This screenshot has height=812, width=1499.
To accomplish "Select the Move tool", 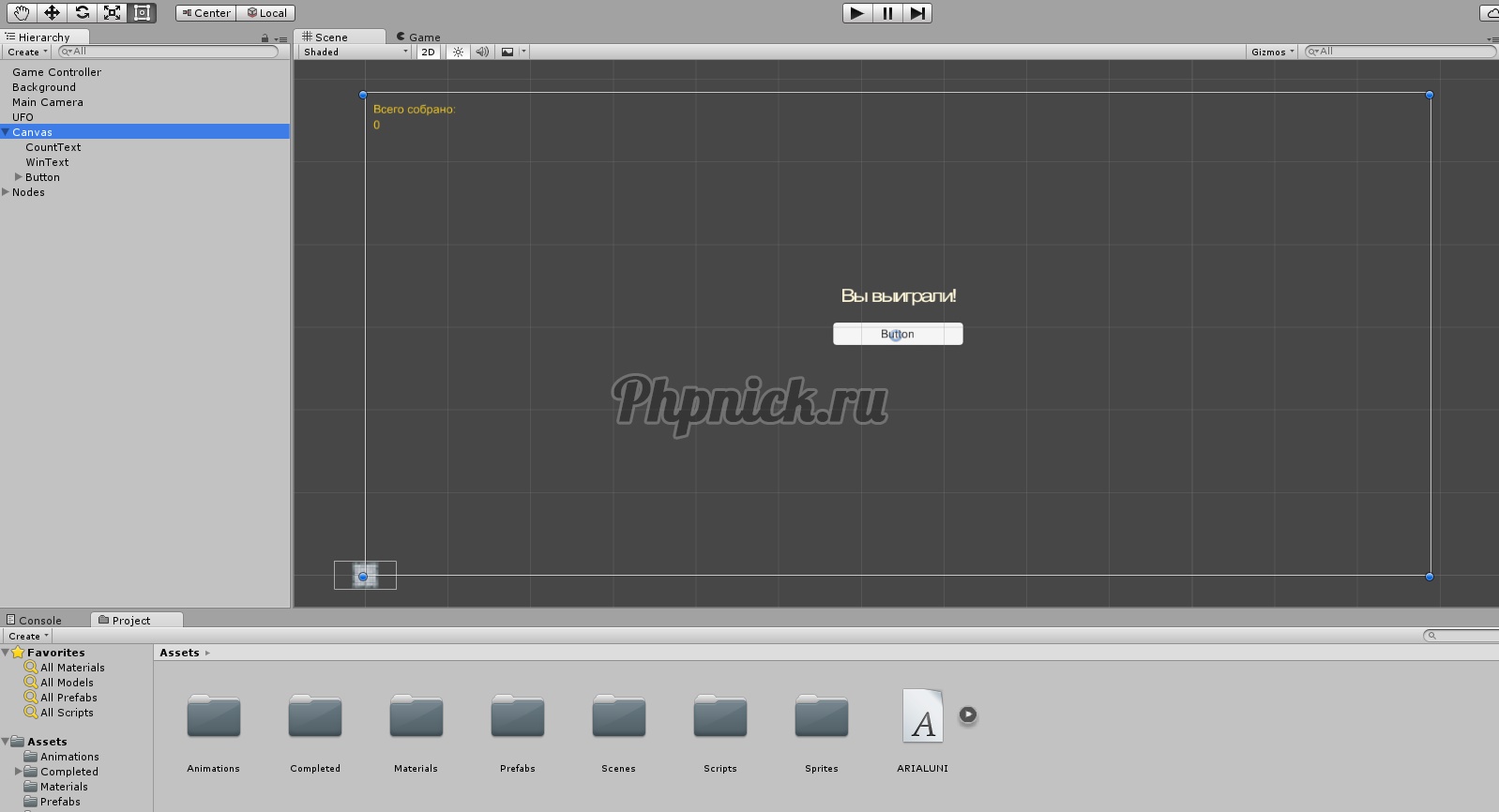I will 52,13.
